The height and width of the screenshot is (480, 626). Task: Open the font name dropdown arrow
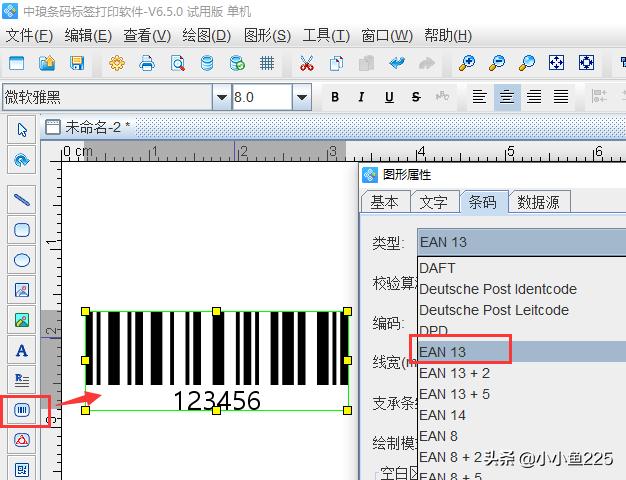point(222,97)
